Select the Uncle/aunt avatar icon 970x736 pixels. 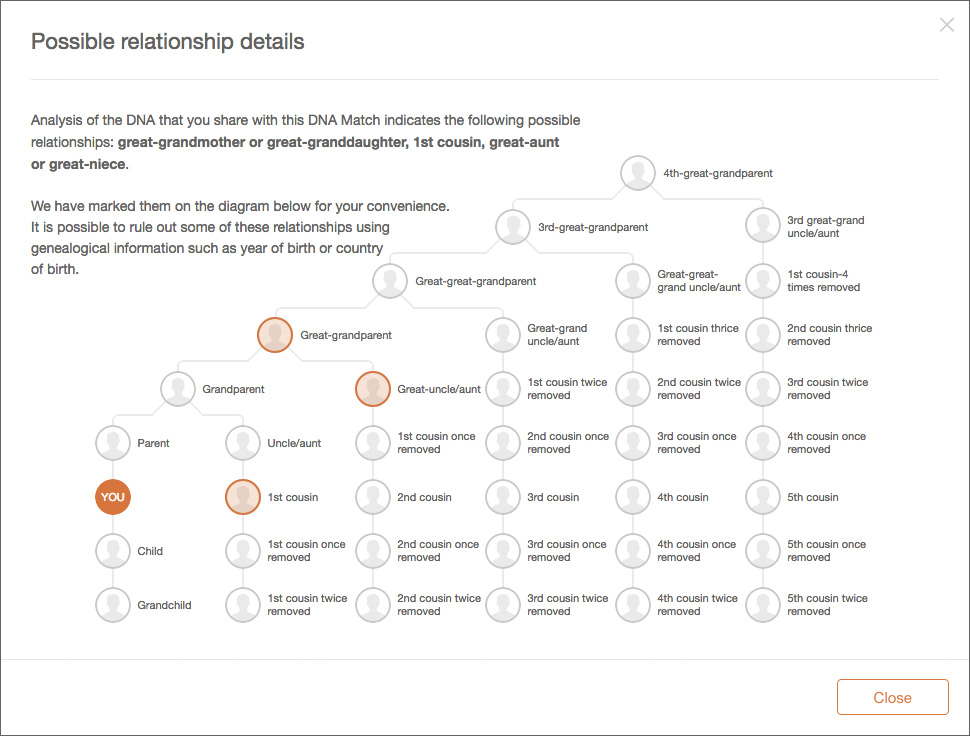point(242,443)
